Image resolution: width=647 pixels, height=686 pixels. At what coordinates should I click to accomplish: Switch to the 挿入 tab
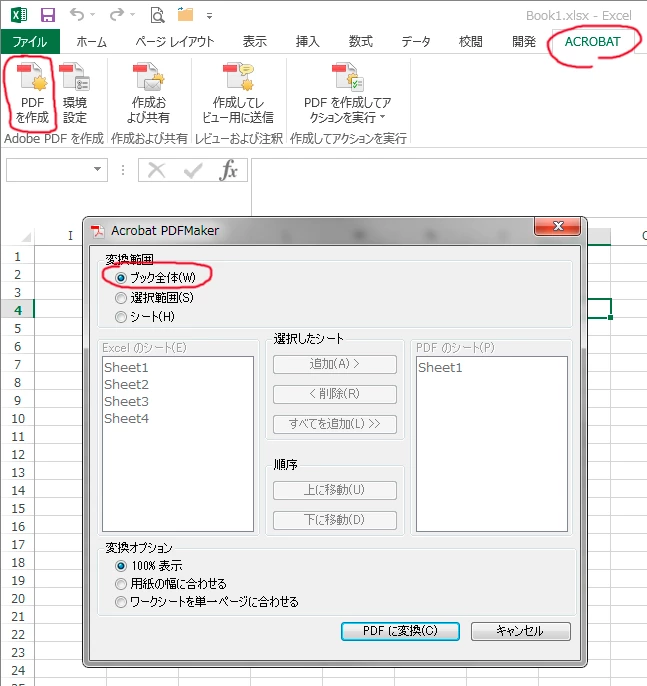tap(308, 42)
